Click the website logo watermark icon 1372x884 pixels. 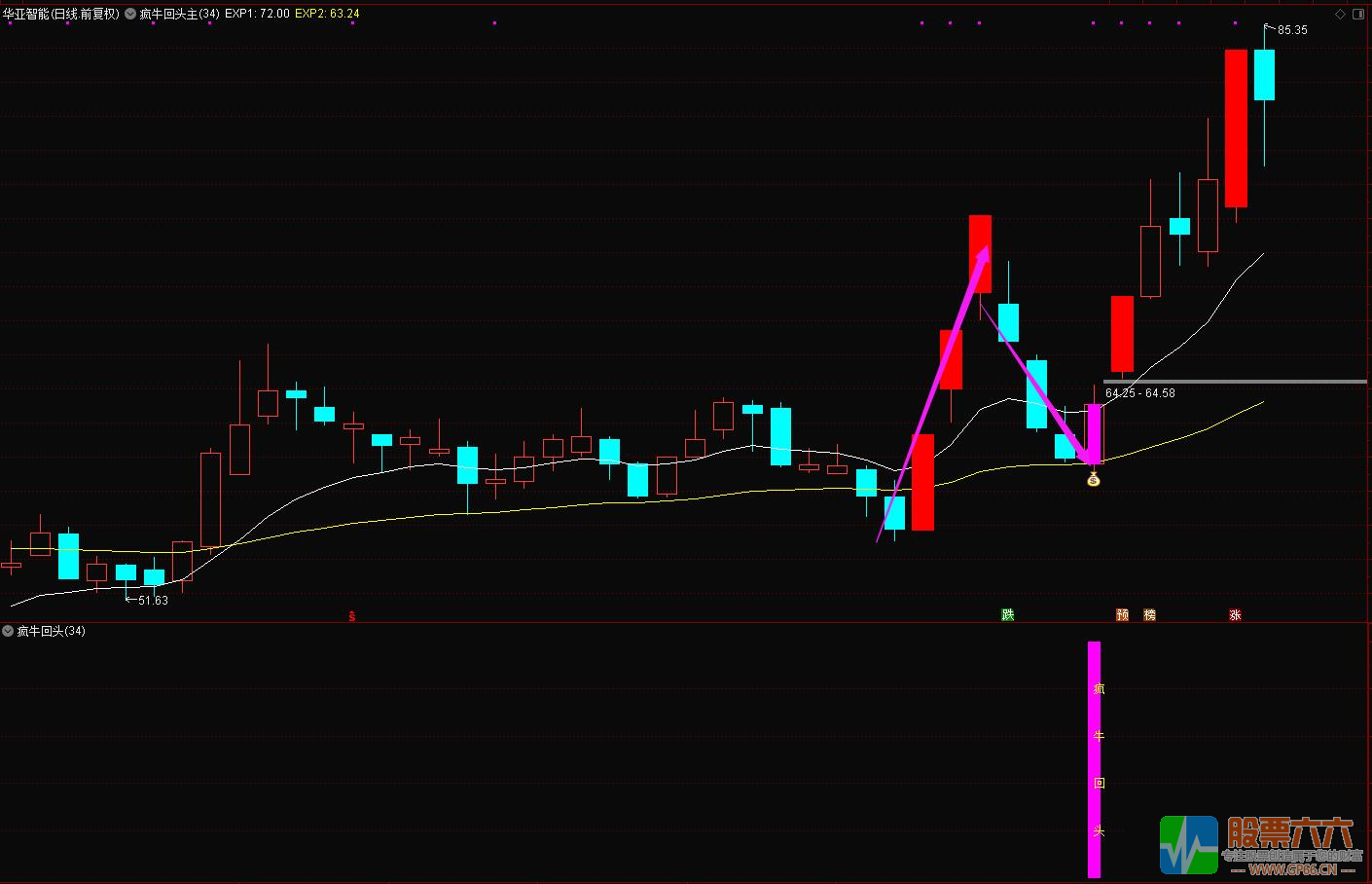click(x=1188, y=844)
